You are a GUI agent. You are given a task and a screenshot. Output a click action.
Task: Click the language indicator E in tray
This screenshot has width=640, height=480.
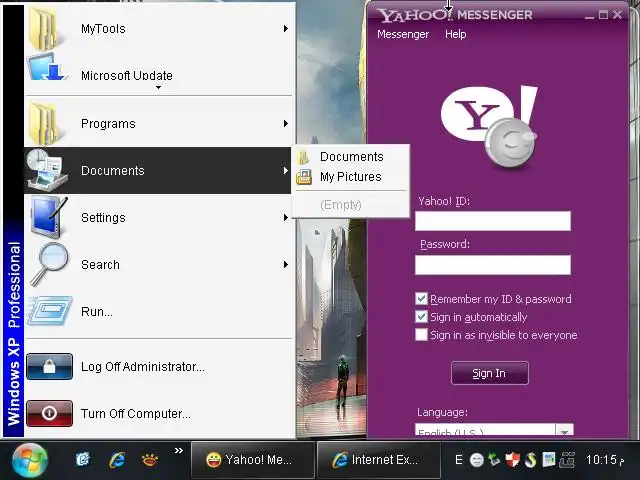[459, 460]
